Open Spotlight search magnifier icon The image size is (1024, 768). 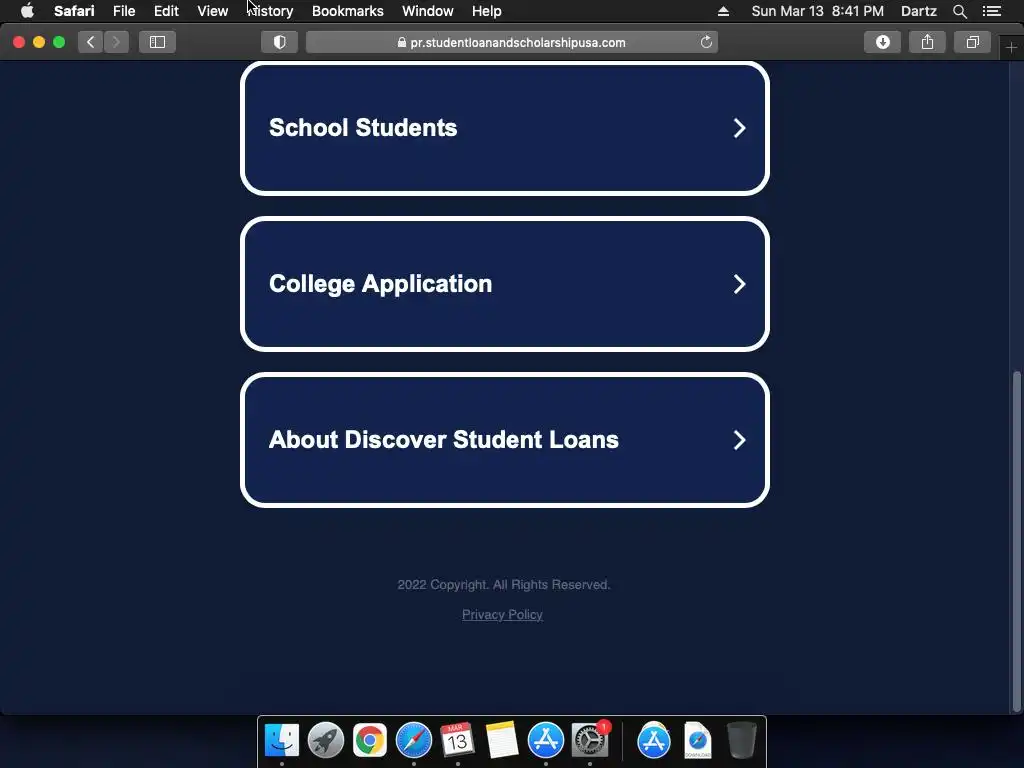tap(959, 11)
